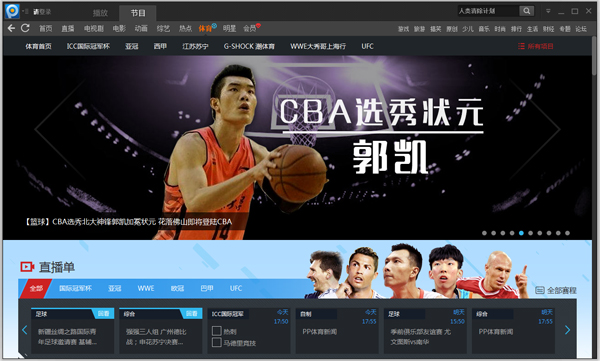Select the active blue carousel dot
This screenshot has width=600, height=361.
521,233
